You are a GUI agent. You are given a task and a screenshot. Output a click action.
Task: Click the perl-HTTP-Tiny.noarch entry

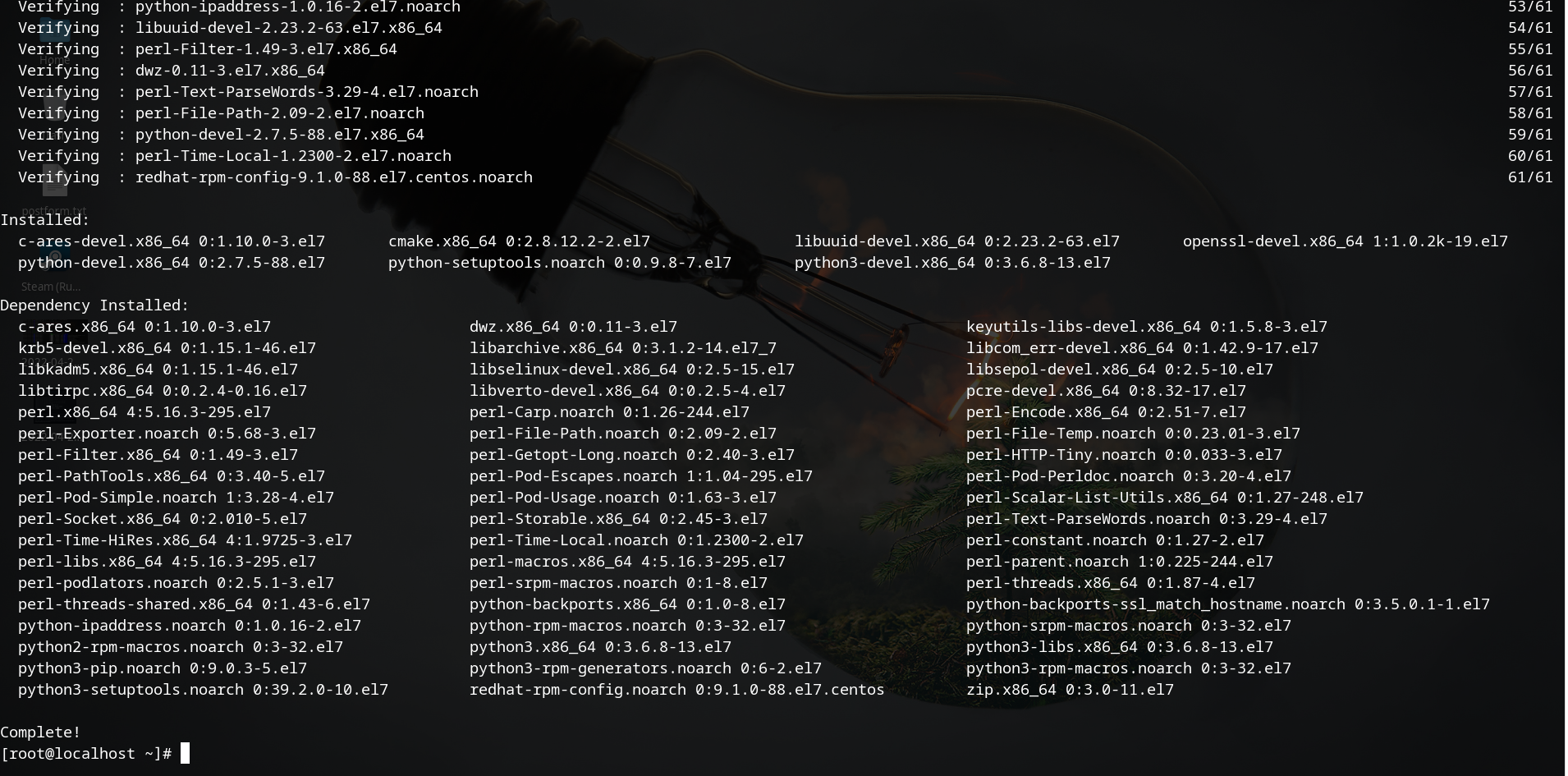click(1125, 454)
